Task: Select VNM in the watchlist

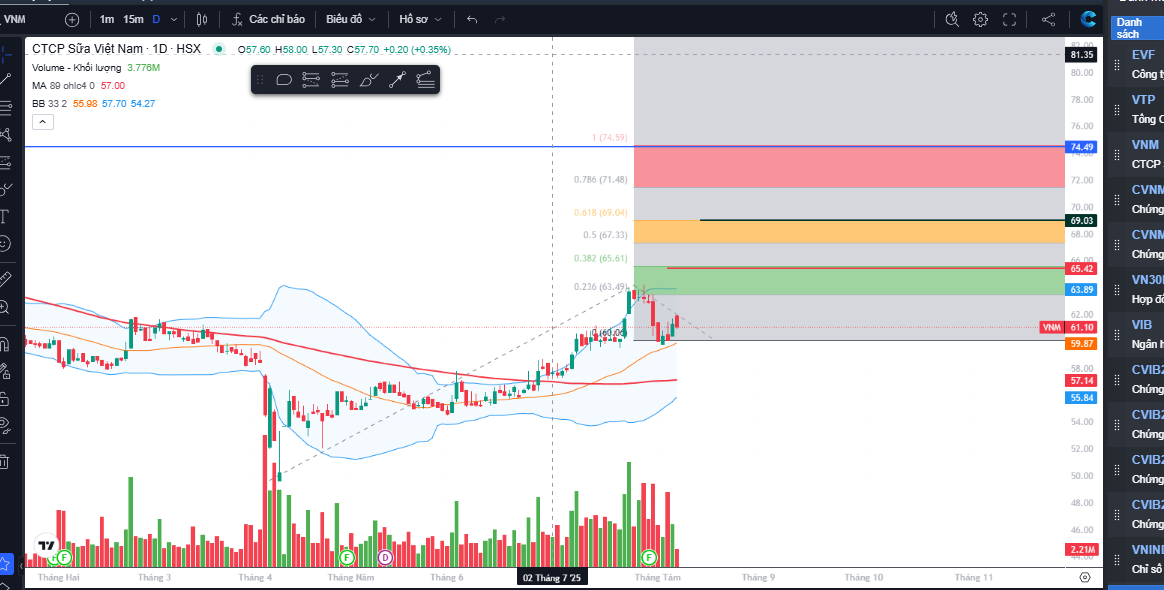Action: click(1145, 145)
